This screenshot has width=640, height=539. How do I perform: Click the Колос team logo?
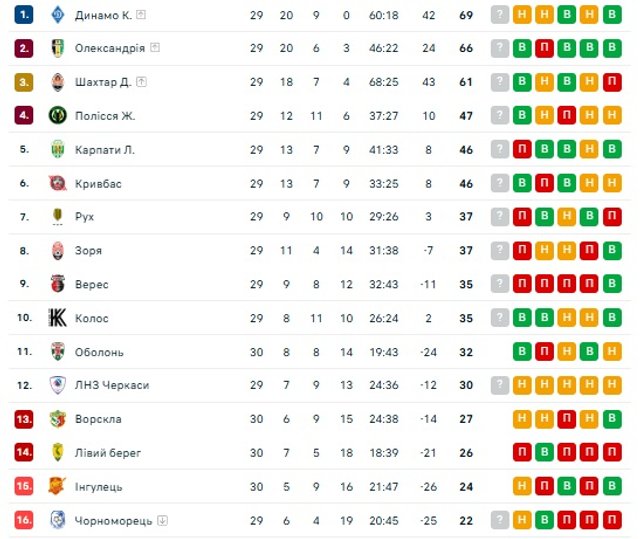coord(58,317)
